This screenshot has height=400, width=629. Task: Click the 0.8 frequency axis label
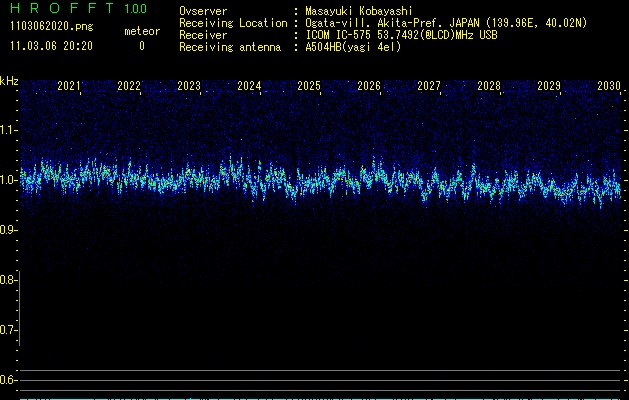[x=9, y=280]
